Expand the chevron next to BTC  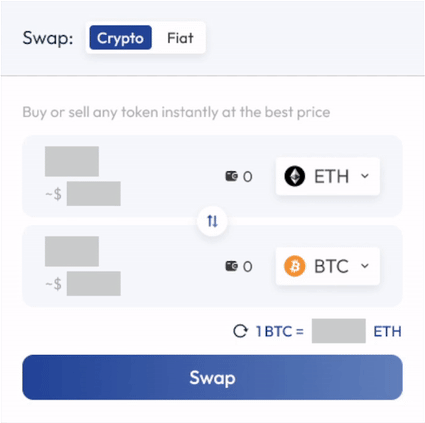pos(365,266)
